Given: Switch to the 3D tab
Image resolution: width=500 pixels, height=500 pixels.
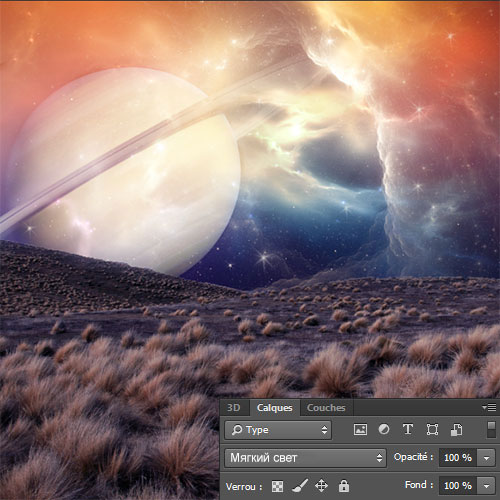Looking at the screenshot, I should (234, 408).
